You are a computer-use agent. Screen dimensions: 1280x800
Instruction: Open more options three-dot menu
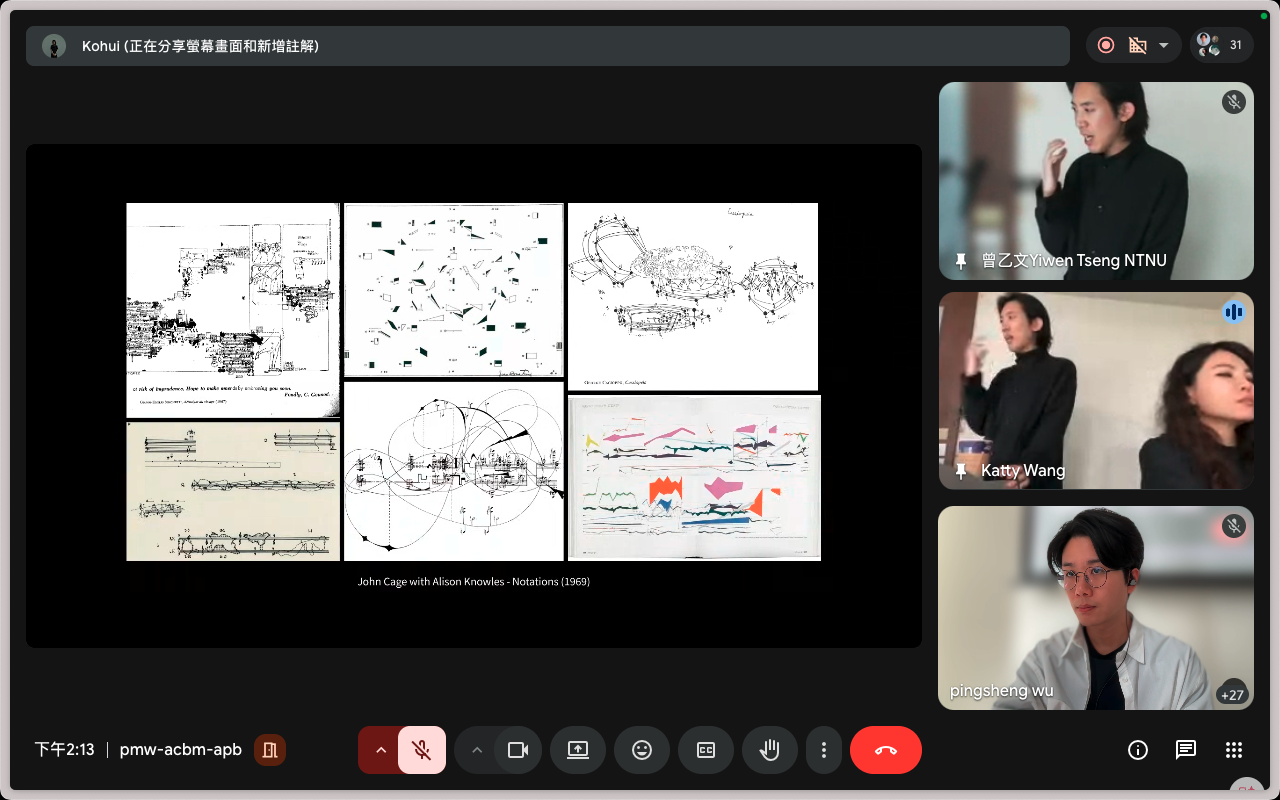[x=824, y=750]
